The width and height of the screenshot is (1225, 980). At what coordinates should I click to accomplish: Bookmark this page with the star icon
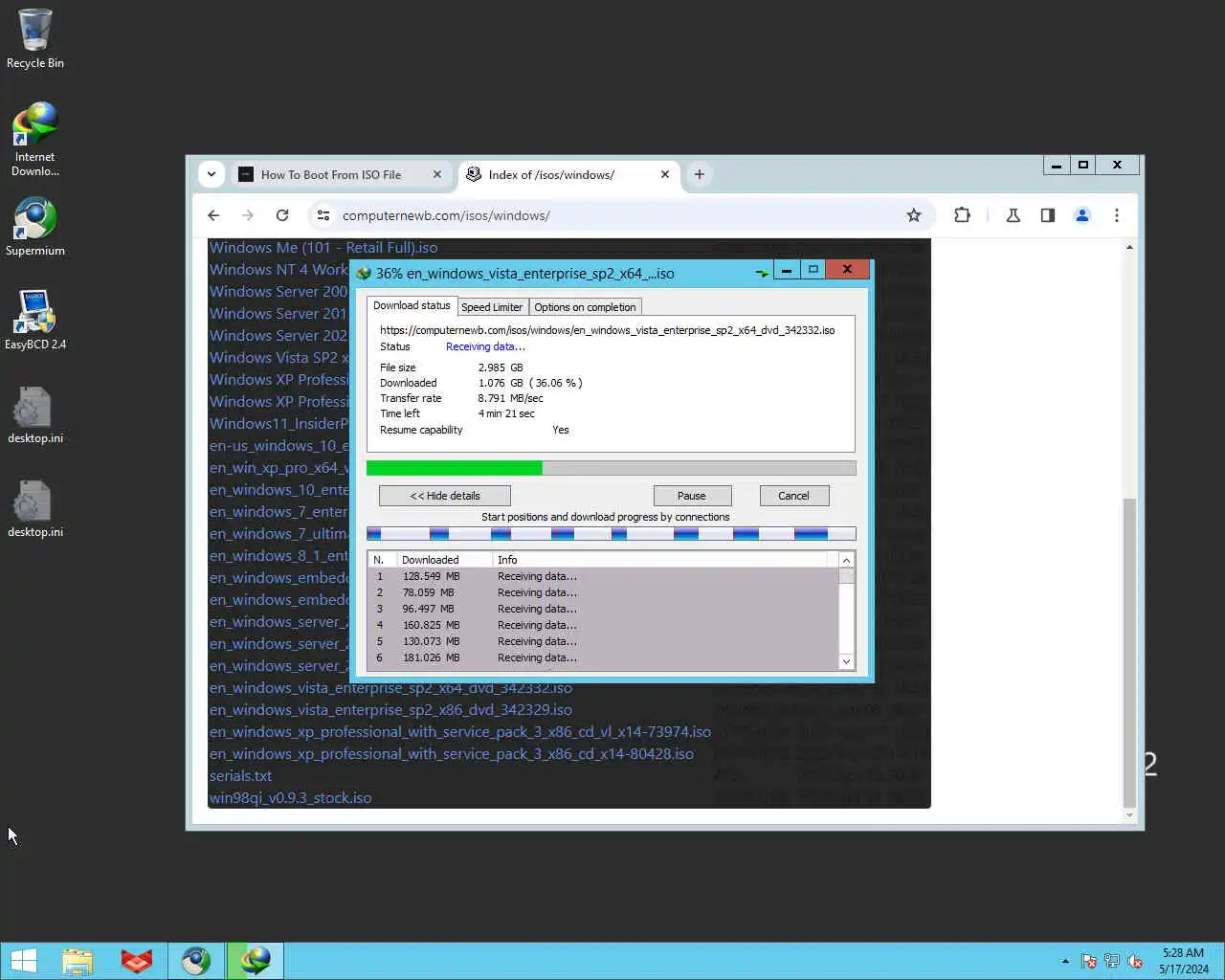(x=914, y=215)
